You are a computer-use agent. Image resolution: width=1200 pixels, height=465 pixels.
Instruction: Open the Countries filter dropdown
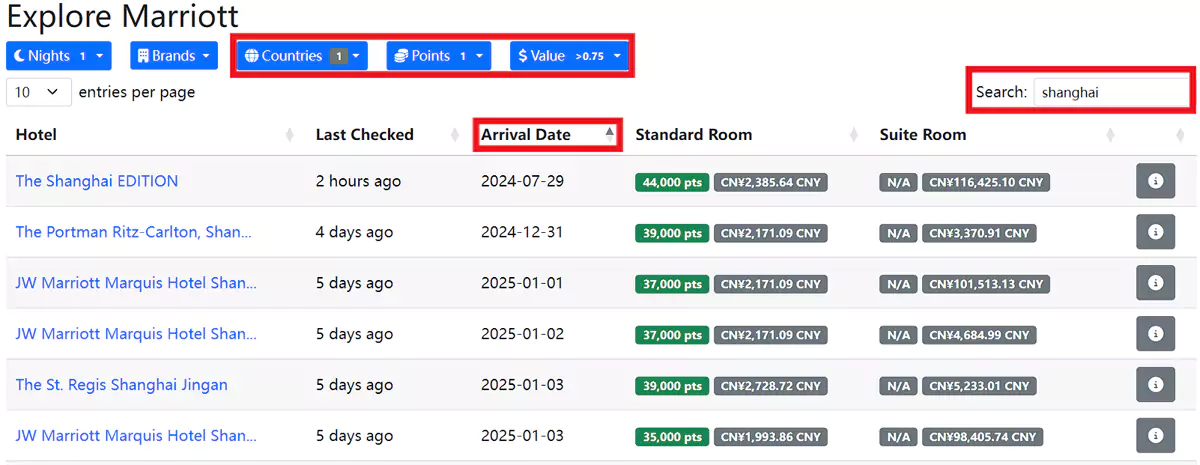pyautogui.click(x=301, y=56)
